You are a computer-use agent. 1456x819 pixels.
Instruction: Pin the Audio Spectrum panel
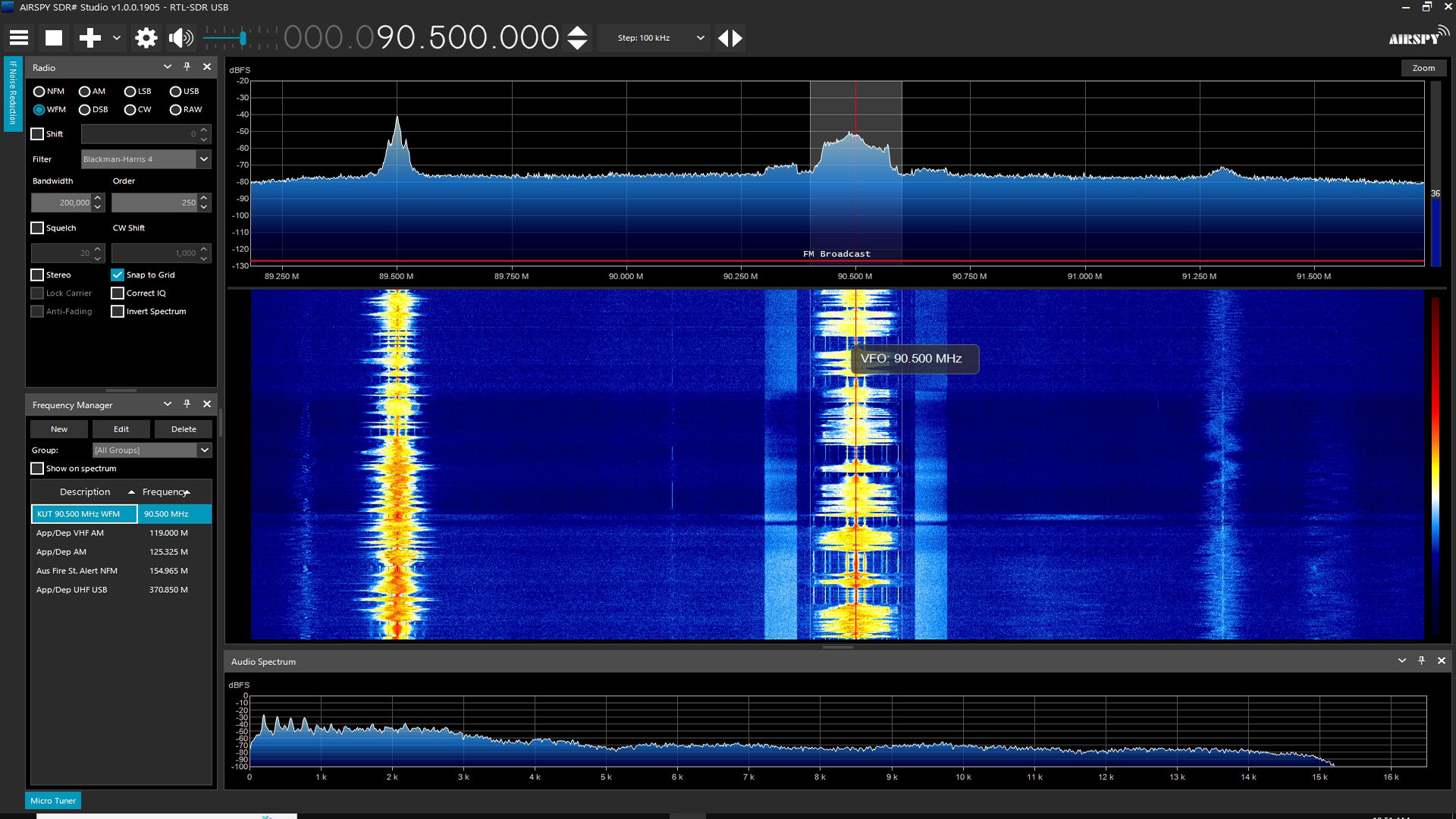coord(1422,661)
